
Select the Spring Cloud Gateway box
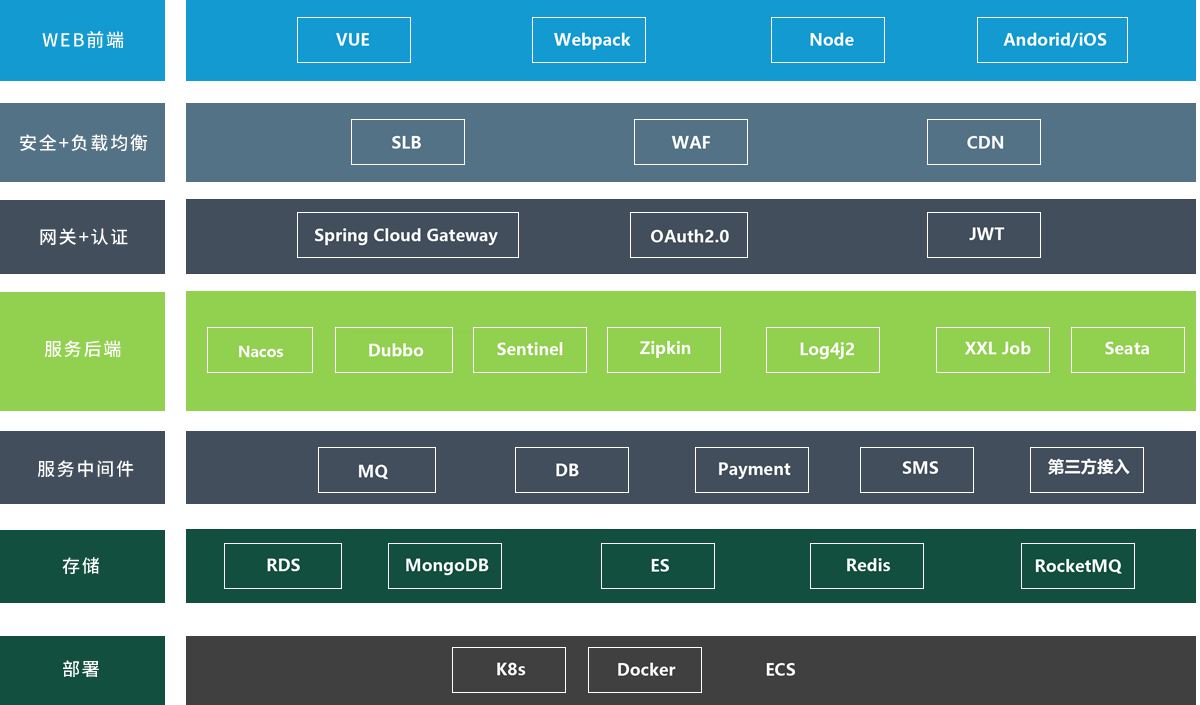point(408,235)
